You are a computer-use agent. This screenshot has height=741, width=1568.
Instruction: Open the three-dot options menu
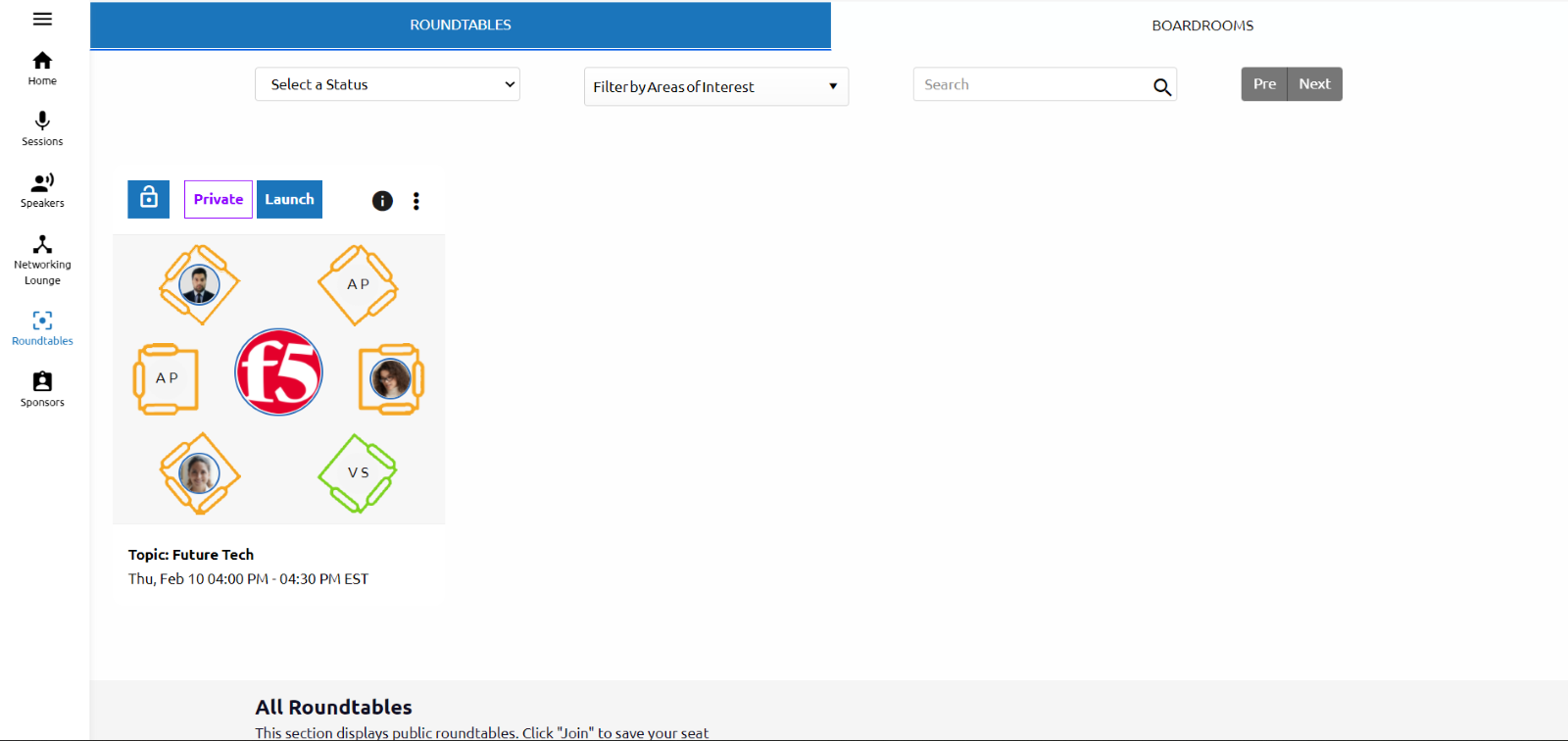(416, 201)
